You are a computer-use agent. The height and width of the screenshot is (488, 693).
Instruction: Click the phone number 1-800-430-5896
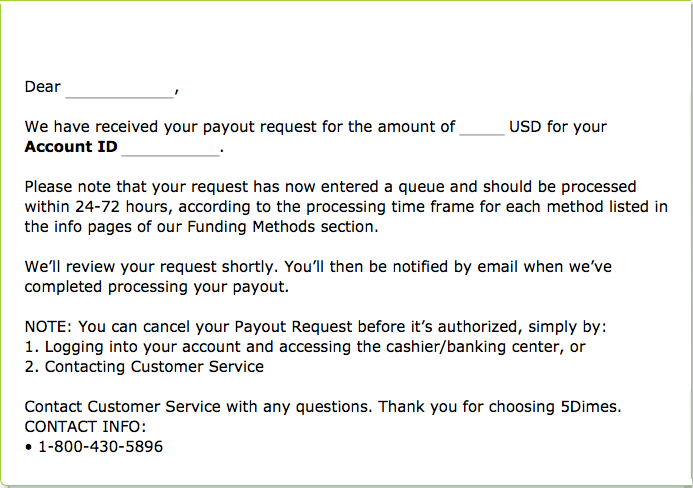101,446
